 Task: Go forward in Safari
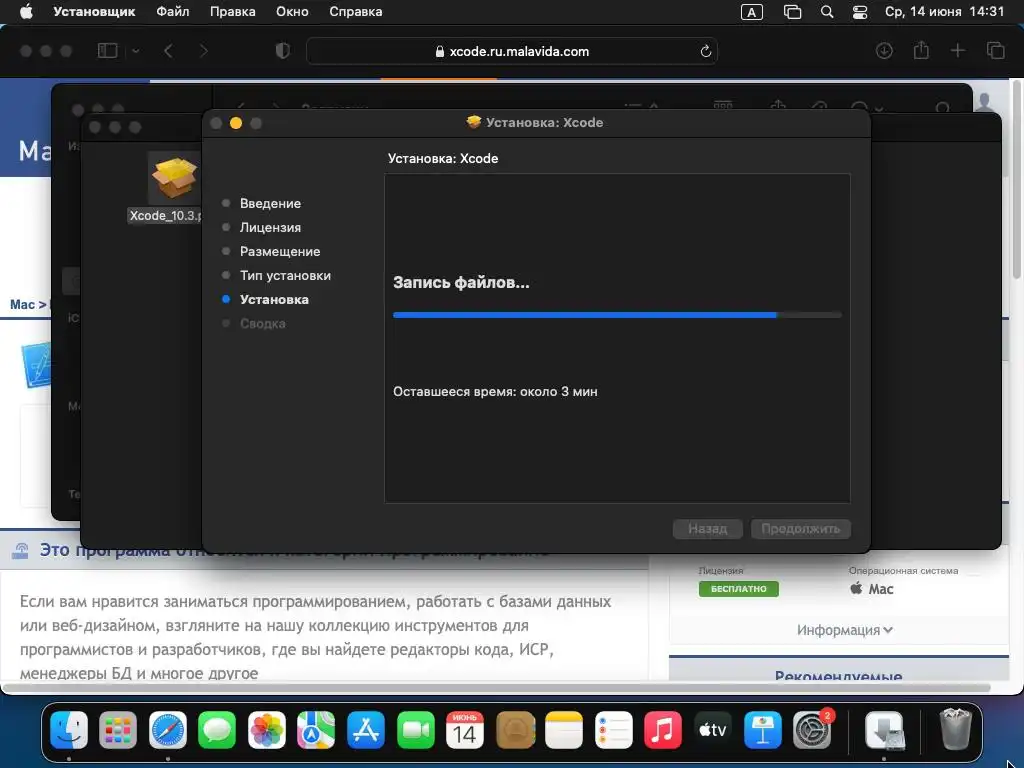pos(204,51)
